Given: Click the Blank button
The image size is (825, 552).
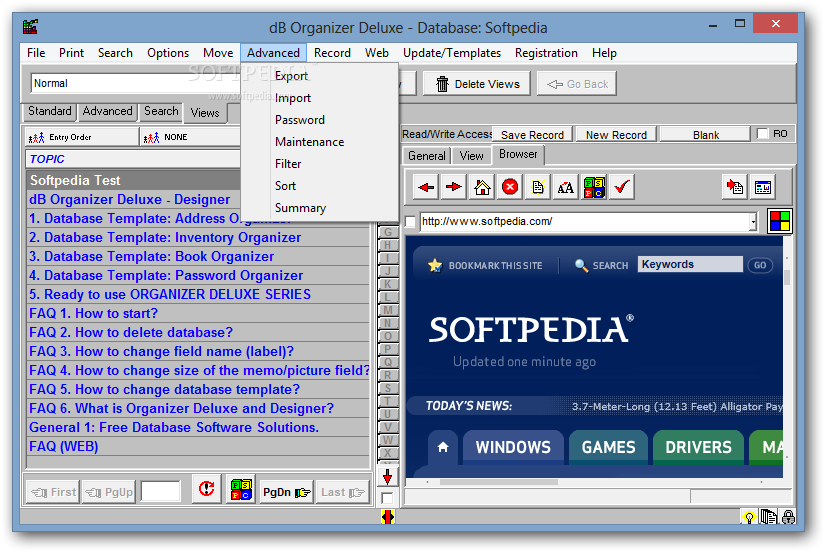Looking at the screenshot, I should 706,135.
